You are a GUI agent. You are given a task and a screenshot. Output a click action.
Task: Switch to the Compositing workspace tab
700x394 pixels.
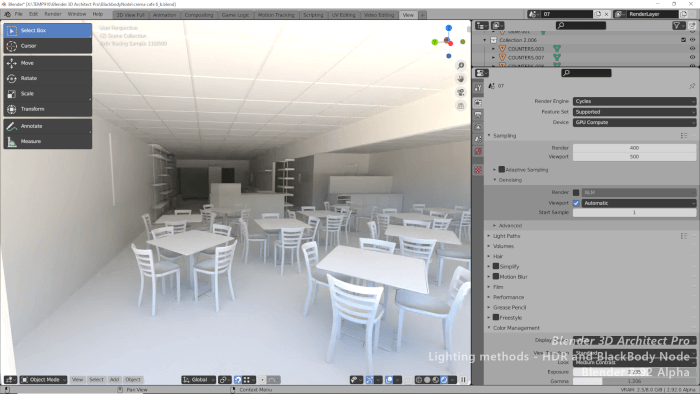click(x=199, y=15)
